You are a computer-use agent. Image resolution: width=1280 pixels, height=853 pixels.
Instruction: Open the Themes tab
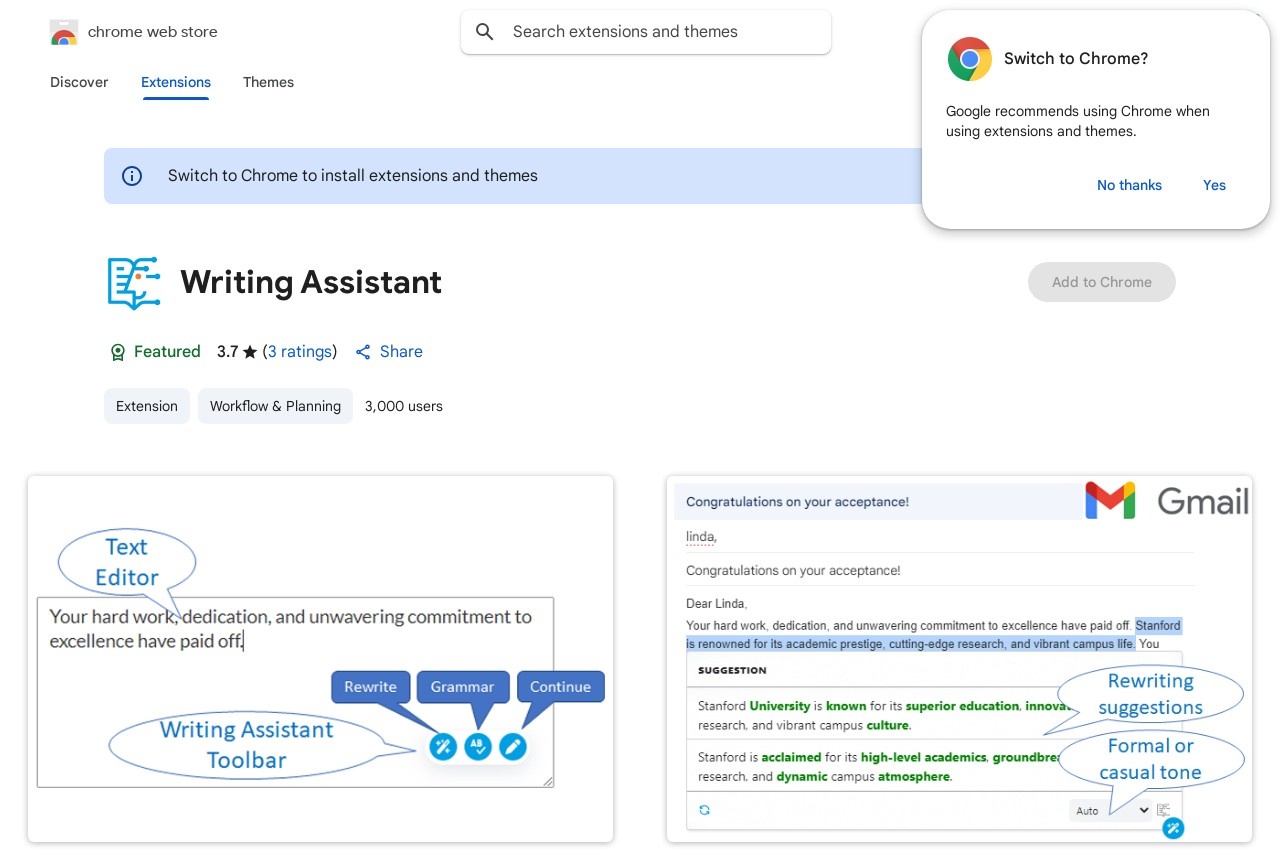point(268,82)
